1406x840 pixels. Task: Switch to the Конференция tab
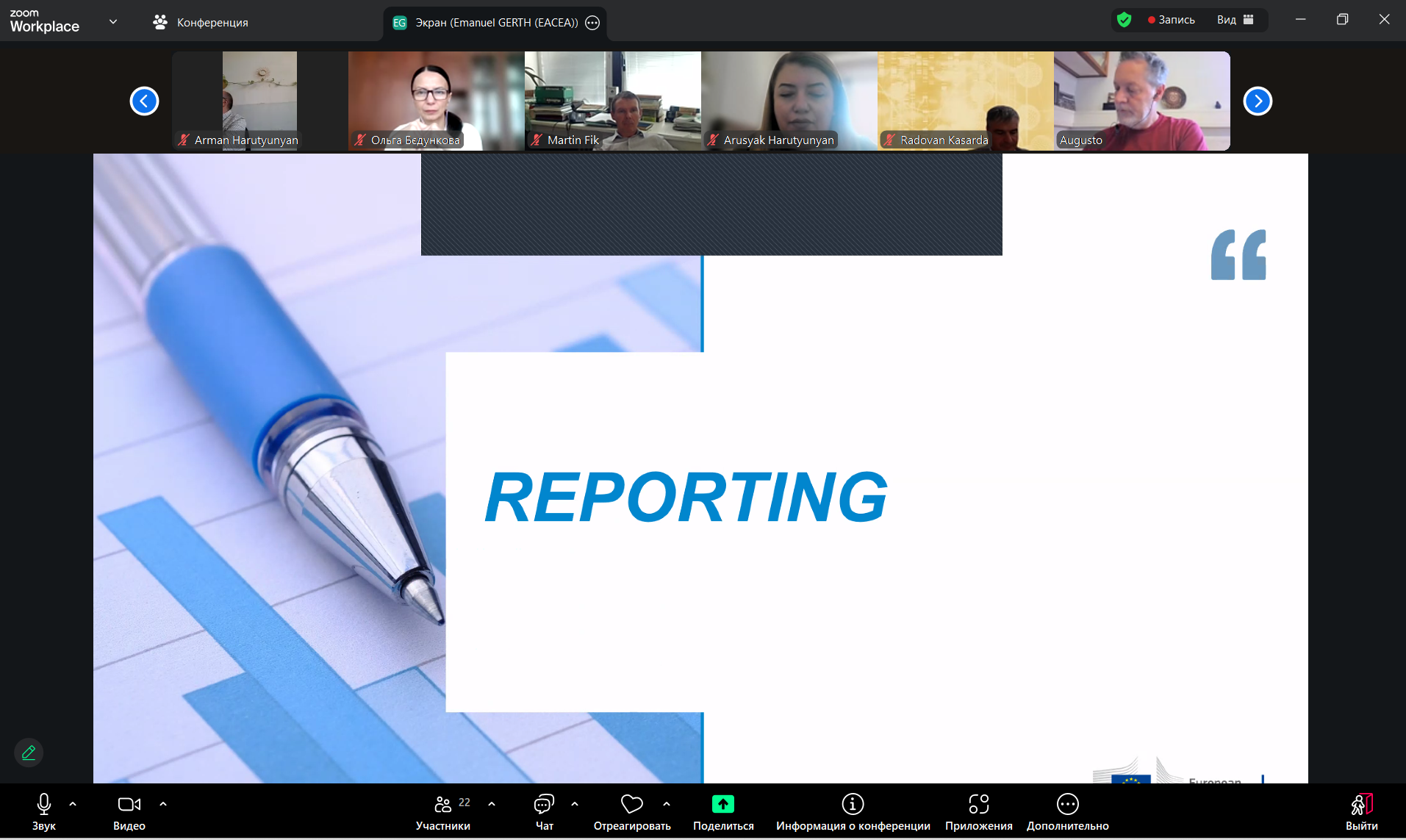click(201, 23)
